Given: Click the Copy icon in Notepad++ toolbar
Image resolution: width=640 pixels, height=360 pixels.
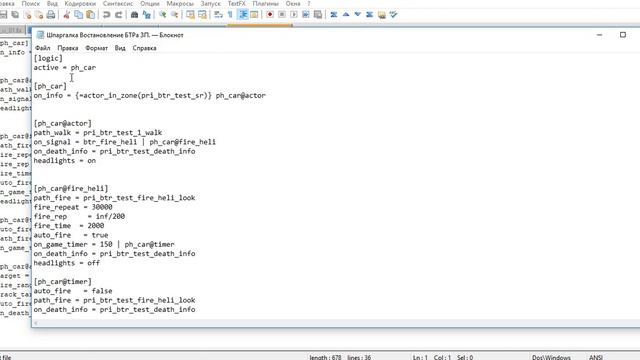Looking at the screenshot, I should pos(78,15).
